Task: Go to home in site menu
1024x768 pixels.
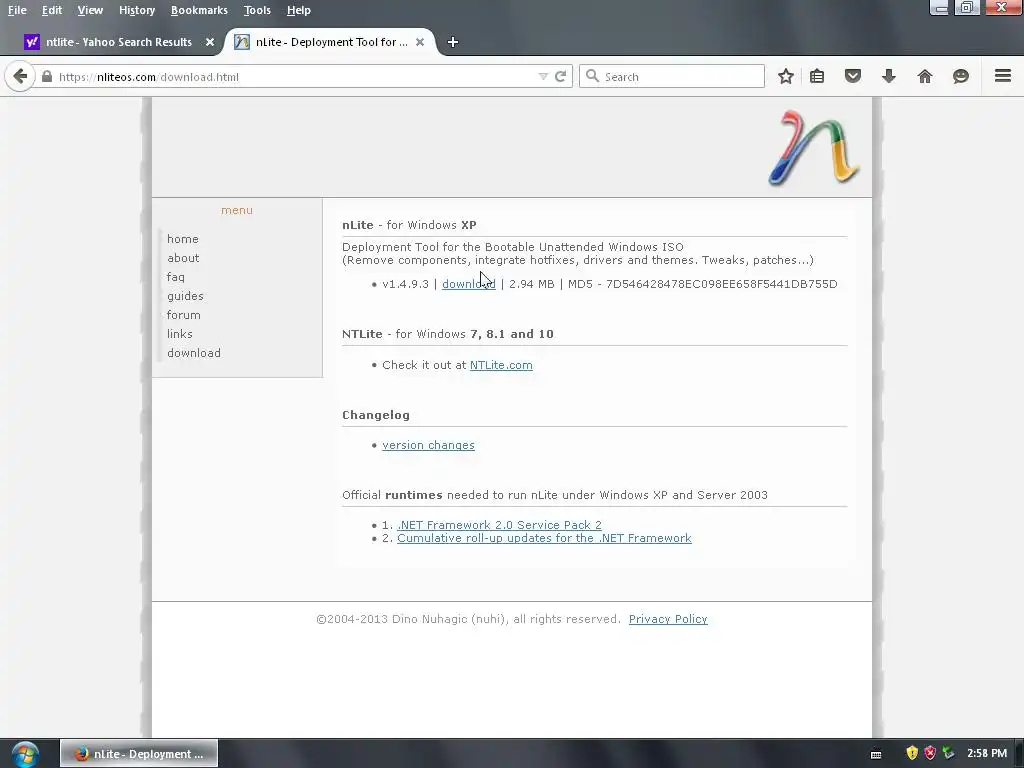Action: click(183, 239)
